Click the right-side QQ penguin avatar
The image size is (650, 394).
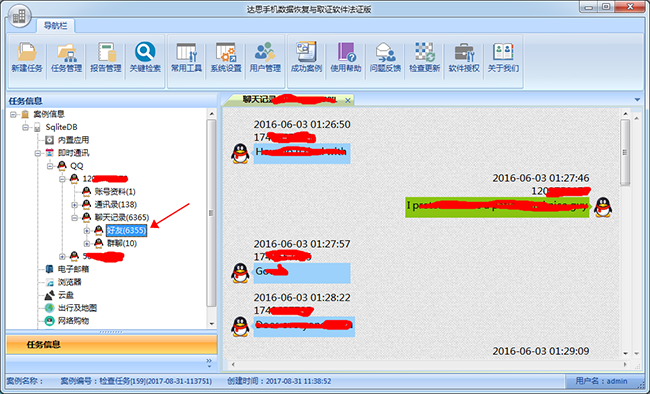click(x=603, y=207)
